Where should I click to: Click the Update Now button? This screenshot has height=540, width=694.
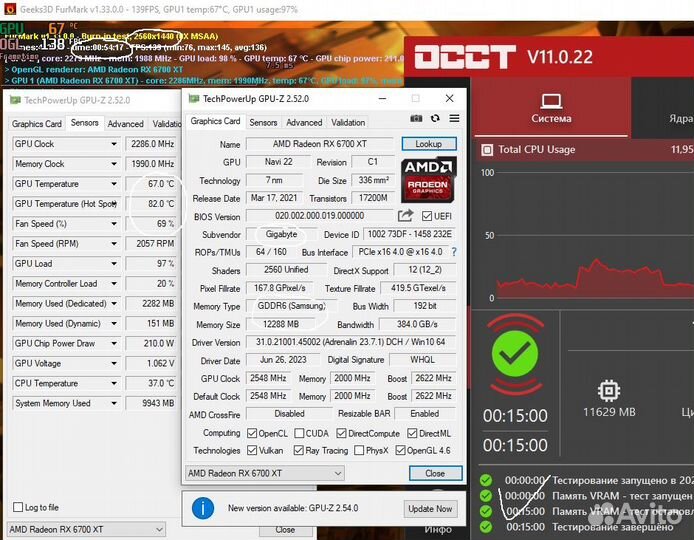(430, 509)
